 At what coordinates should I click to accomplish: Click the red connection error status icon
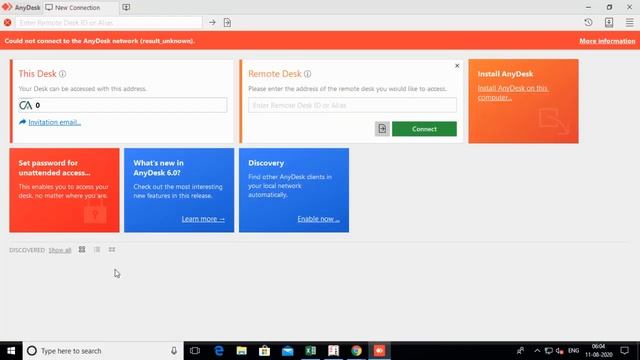[x=7, y=22]
